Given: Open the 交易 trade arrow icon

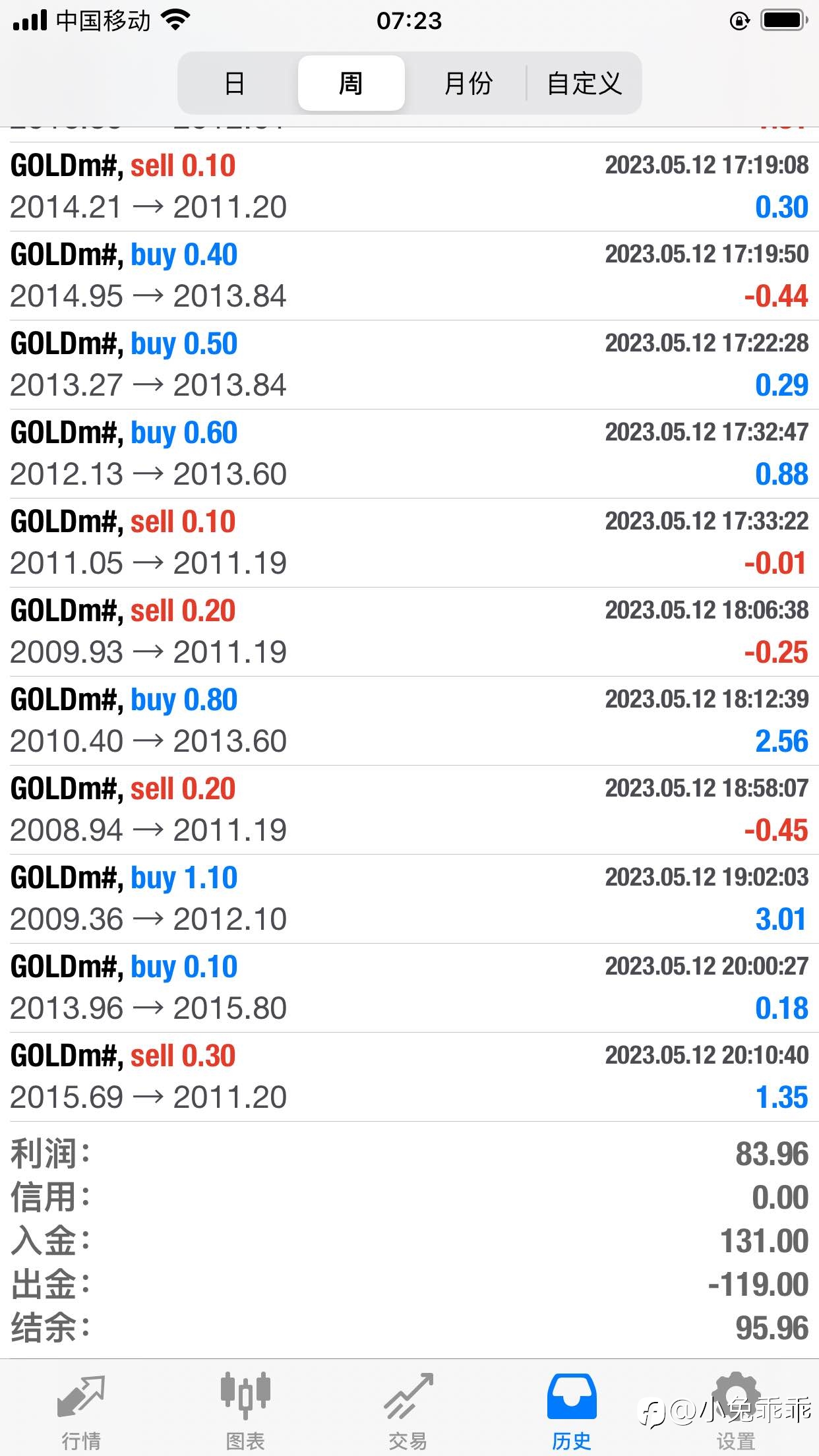Looking at the screenshot, I should point(409,1396).
